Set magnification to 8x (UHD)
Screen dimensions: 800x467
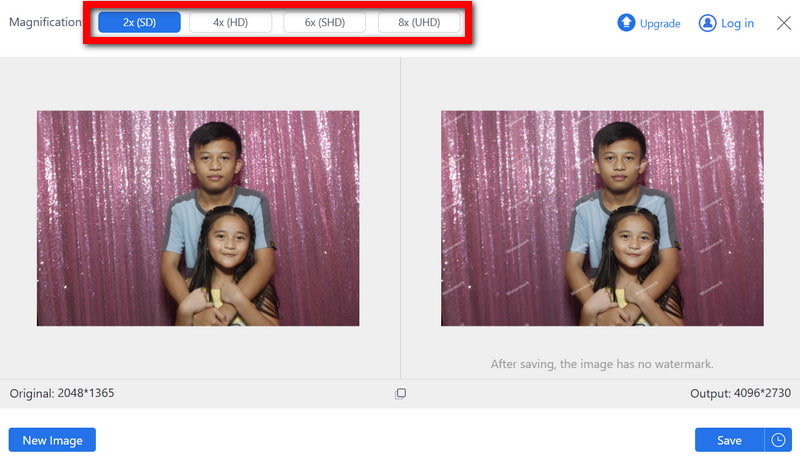point(419,23)
